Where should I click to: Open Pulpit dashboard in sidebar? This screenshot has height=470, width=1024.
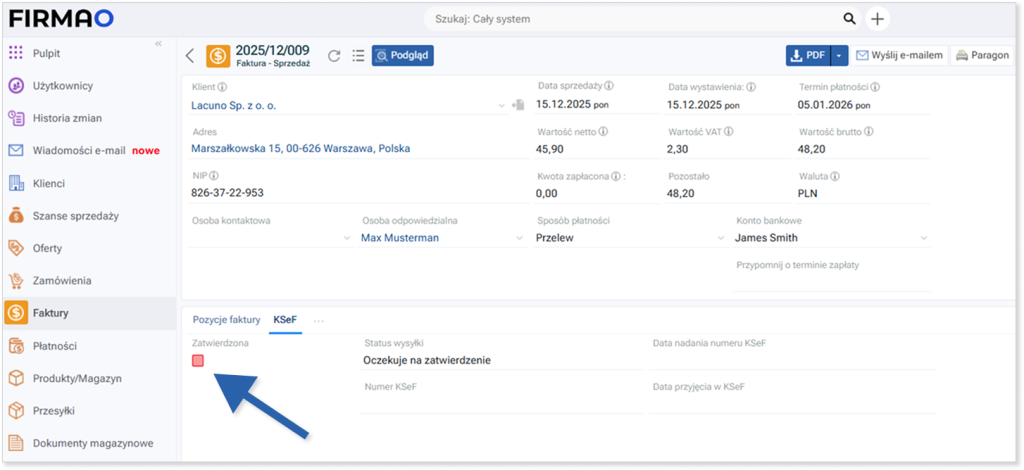53,52
